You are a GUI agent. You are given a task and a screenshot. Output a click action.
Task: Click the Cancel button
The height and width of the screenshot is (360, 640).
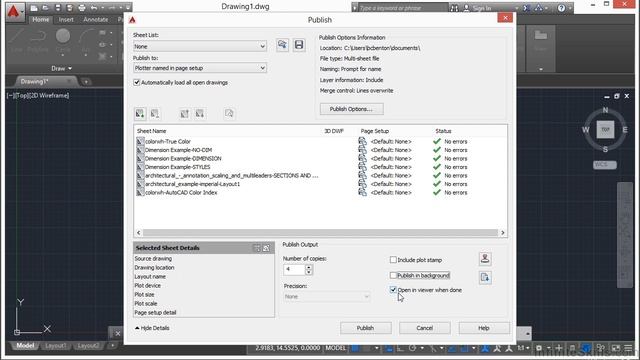pyautogui.click(x=424, y=328)
